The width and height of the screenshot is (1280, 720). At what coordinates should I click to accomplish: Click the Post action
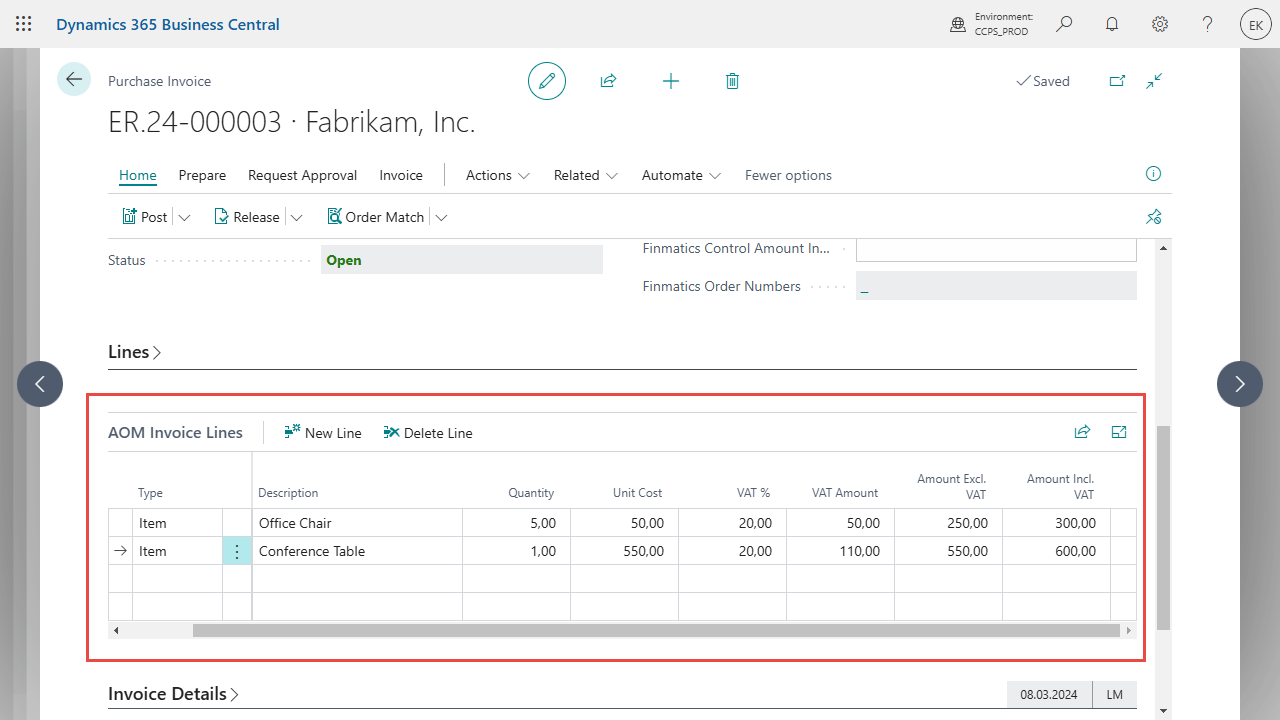click(x=145, y=217)
